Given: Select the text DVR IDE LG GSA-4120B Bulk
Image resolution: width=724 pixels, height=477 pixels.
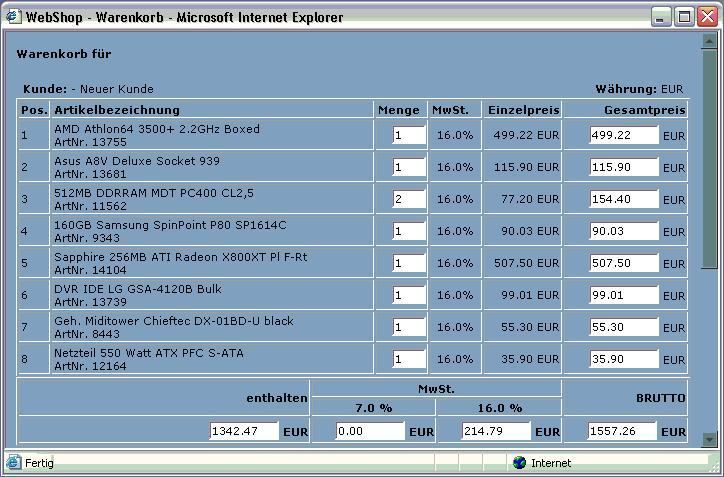Looking at the screenshot, I should [x=138, y=289].
